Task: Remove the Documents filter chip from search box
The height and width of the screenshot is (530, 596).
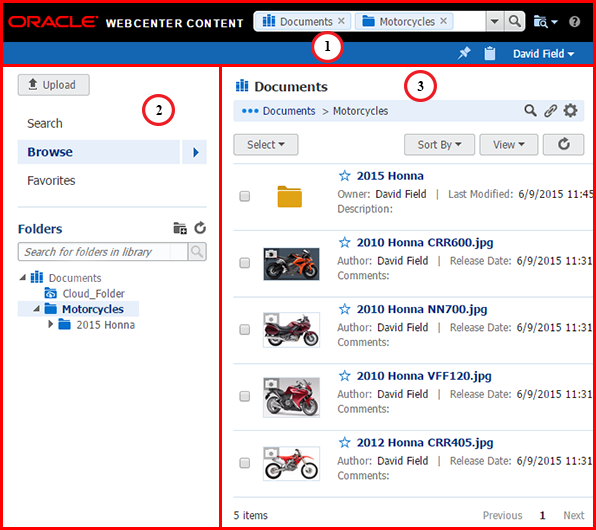Action: coord(341,21)
